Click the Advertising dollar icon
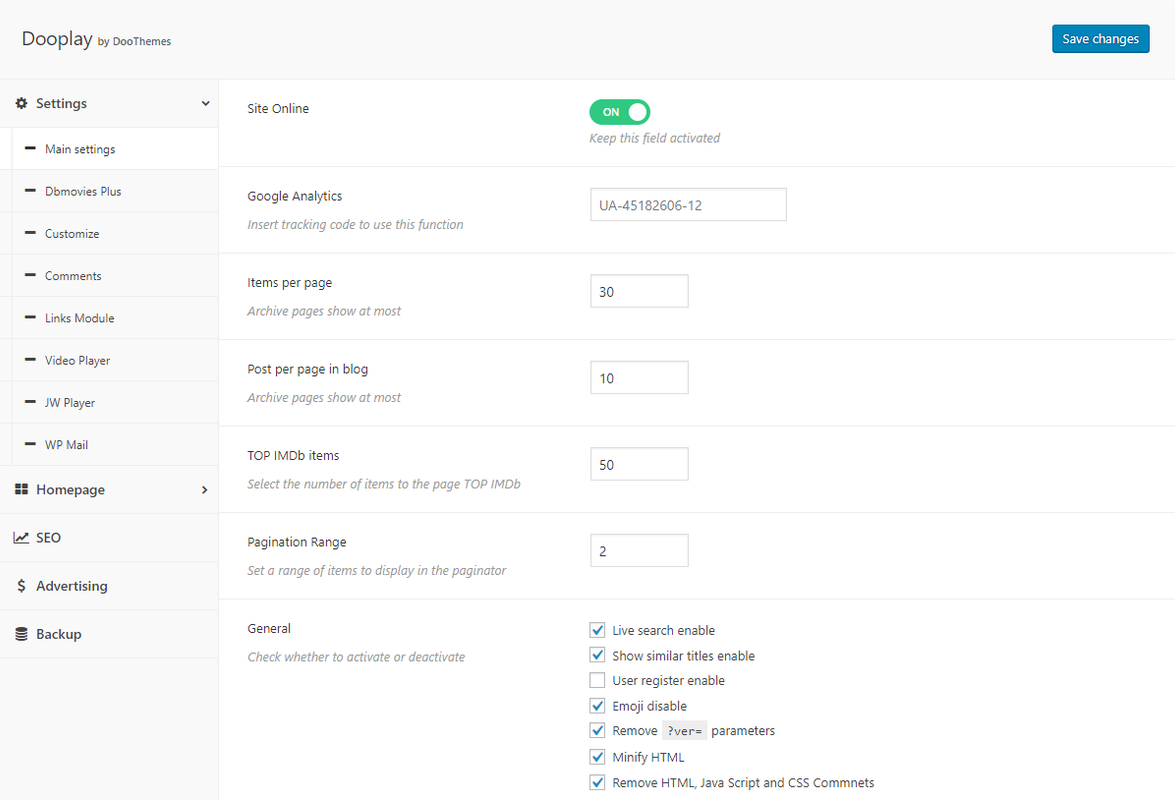1175x800 pixels. click(22, 586)
